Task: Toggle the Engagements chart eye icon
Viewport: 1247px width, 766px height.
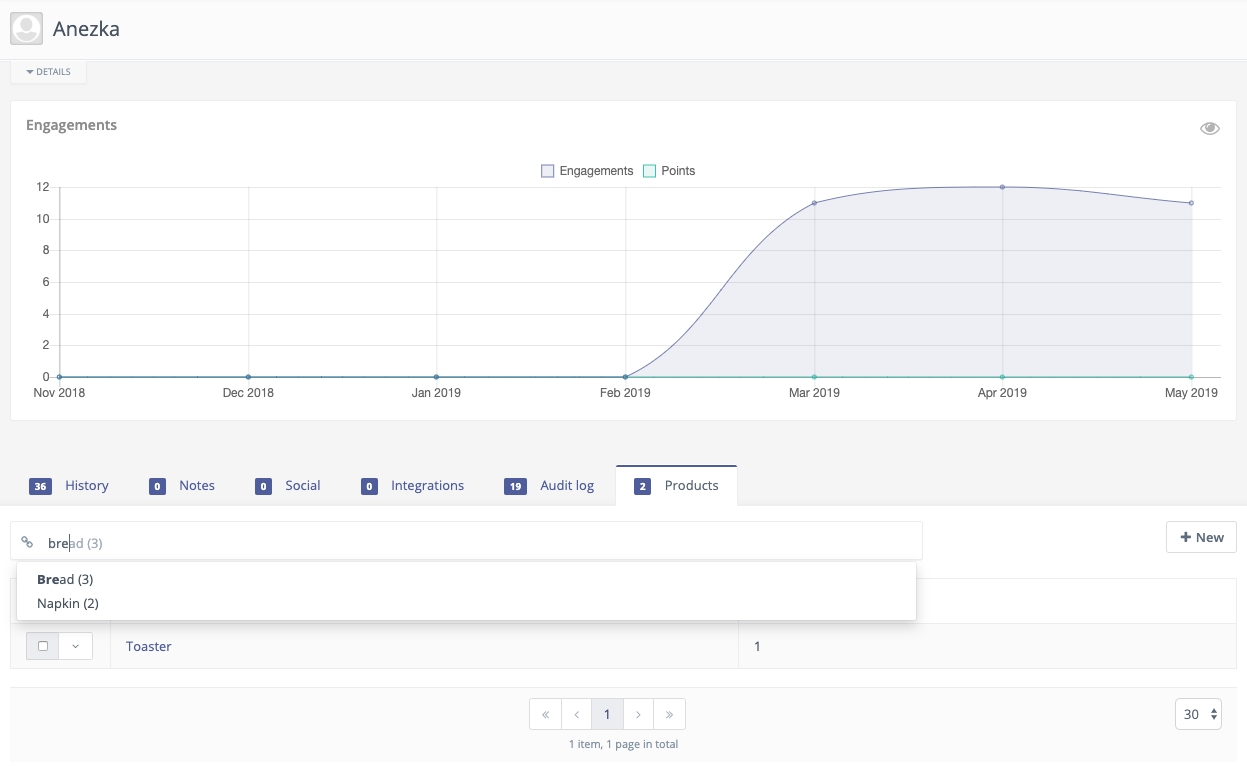Action: click(1209, 128)
